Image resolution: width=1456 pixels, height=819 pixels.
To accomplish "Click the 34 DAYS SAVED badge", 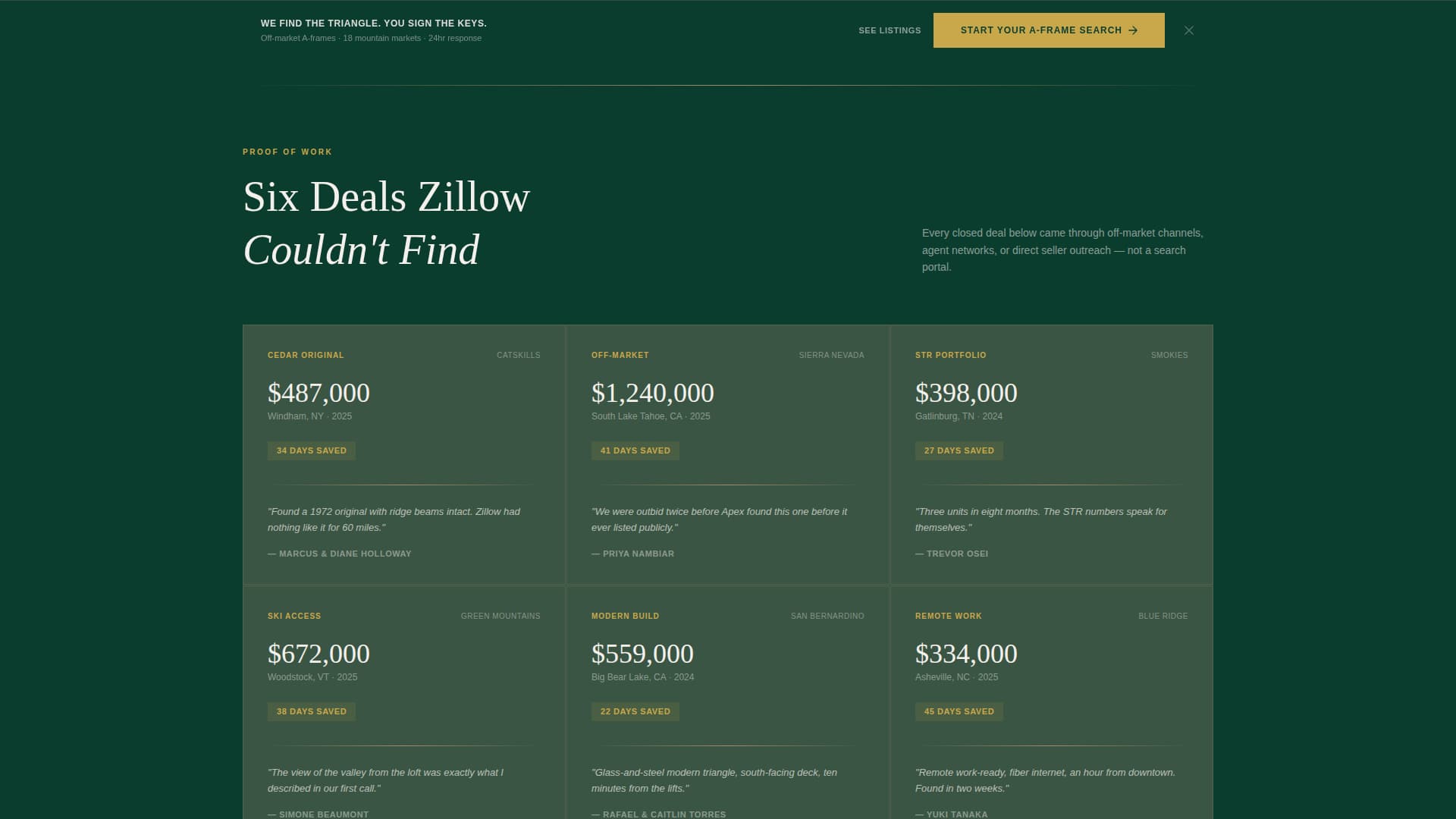I will [311, 450].
